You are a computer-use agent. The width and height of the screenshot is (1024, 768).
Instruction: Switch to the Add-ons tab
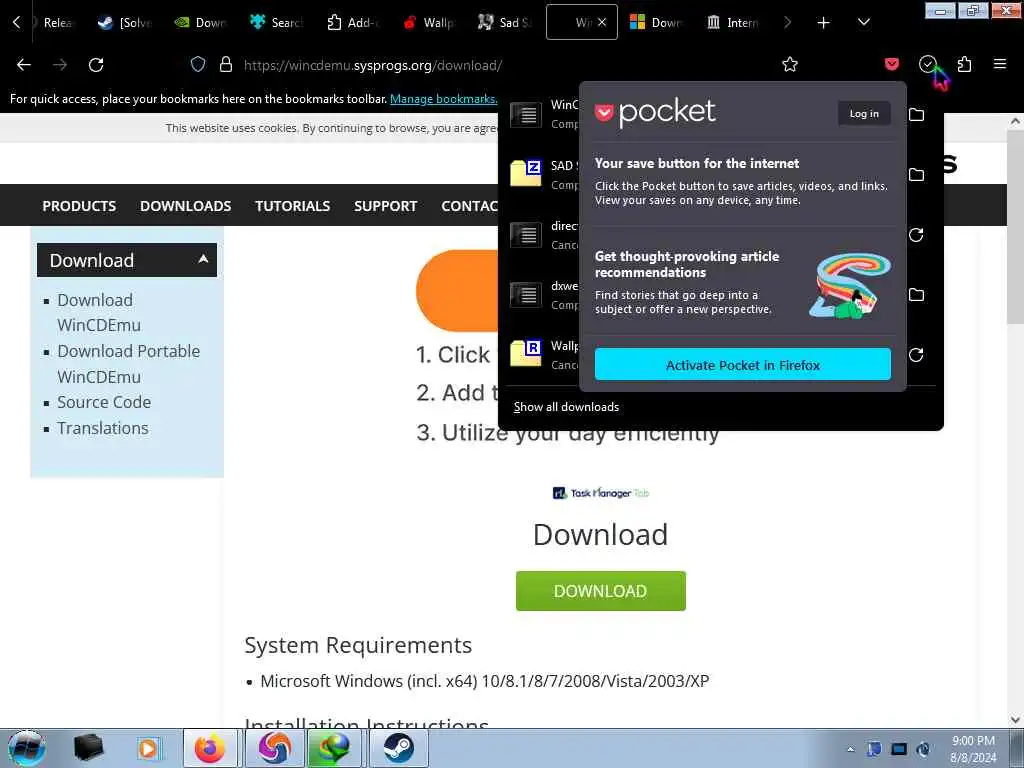pyautogui.click(x=353, y=23)
